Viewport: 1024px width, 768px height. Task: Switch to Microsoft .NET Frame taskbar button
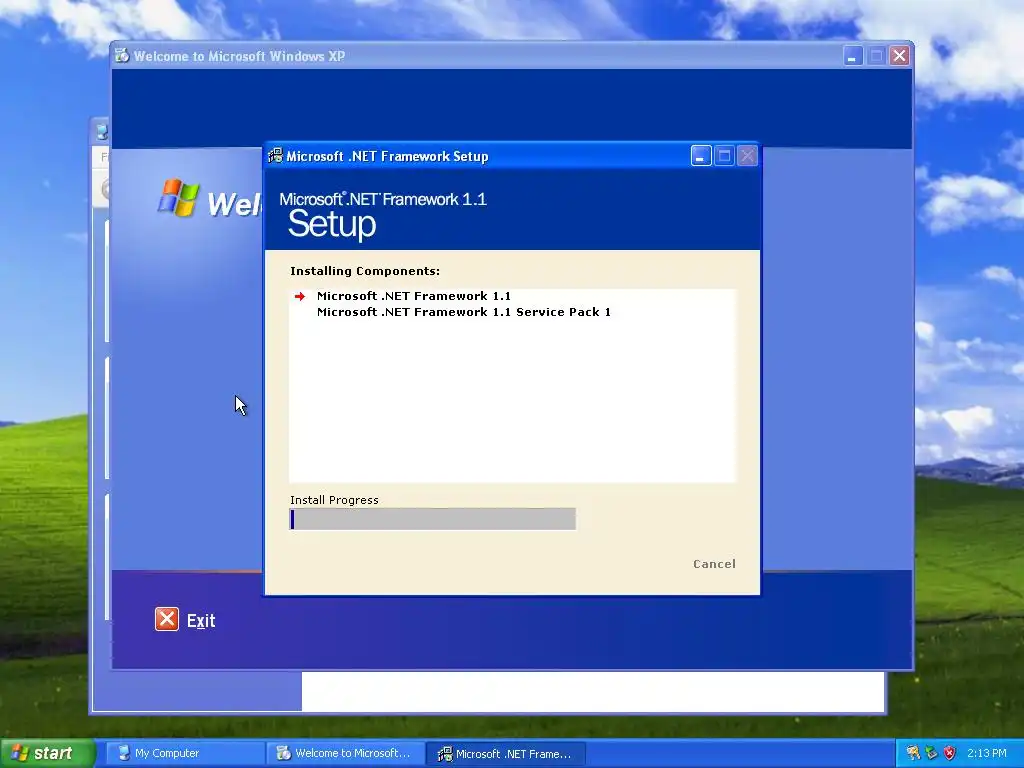pyautogui.click(x=505, y=754)
